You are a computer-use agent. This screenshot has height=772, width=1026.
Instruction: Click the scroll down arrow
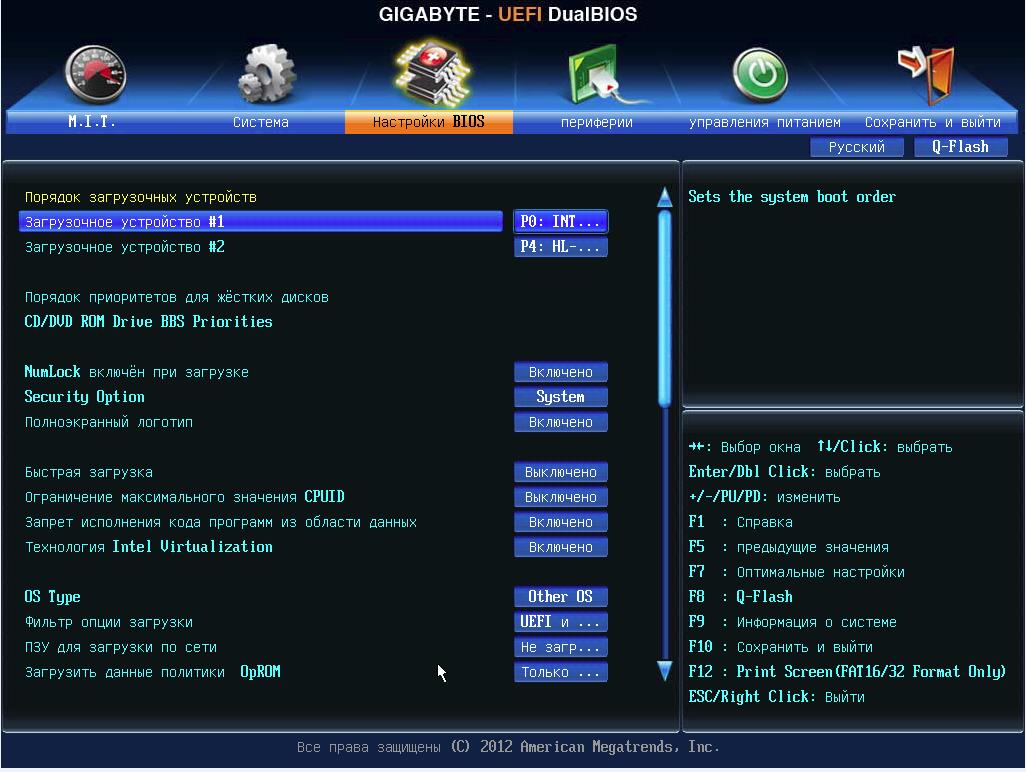point(665,671)
